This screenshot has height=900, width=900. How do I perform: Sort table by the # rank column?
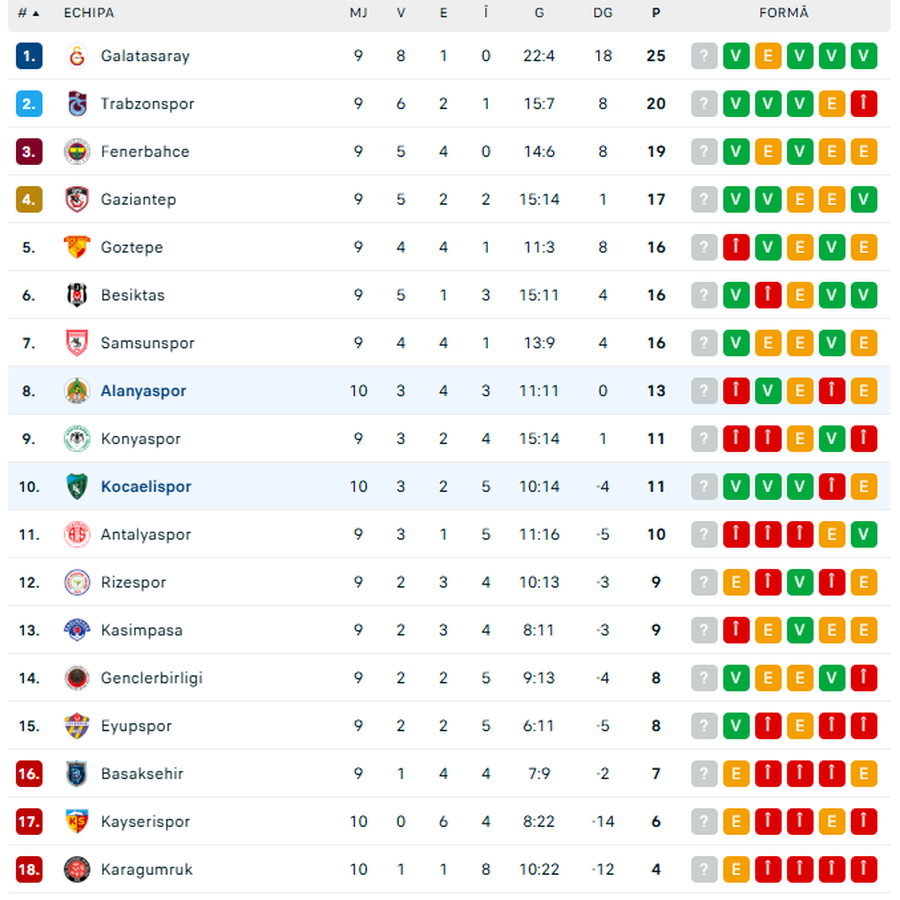[x=29, y=13]
